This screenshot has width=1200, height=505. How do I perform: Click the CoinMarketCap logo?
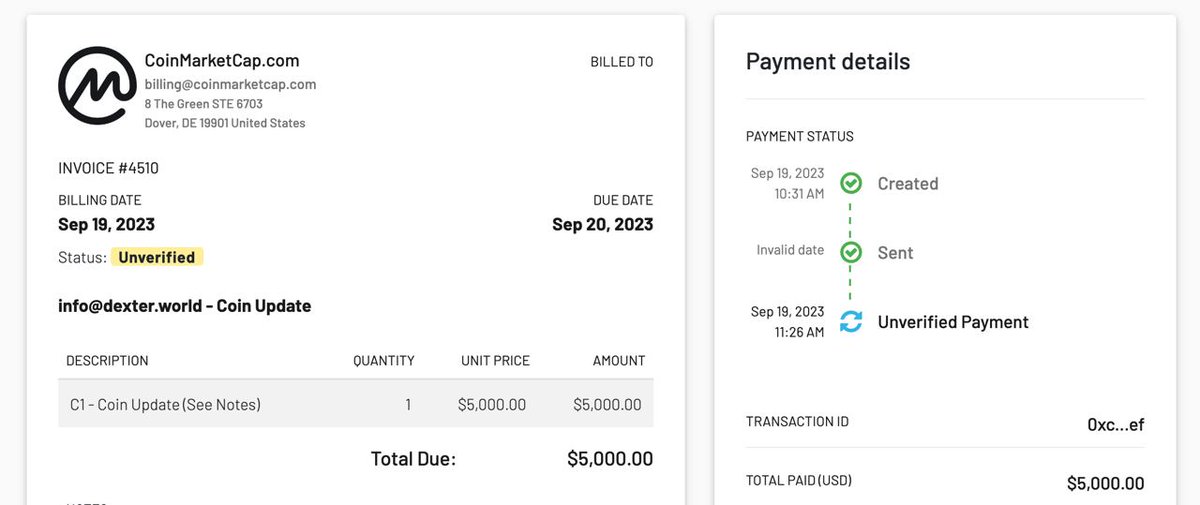(97, 85)
